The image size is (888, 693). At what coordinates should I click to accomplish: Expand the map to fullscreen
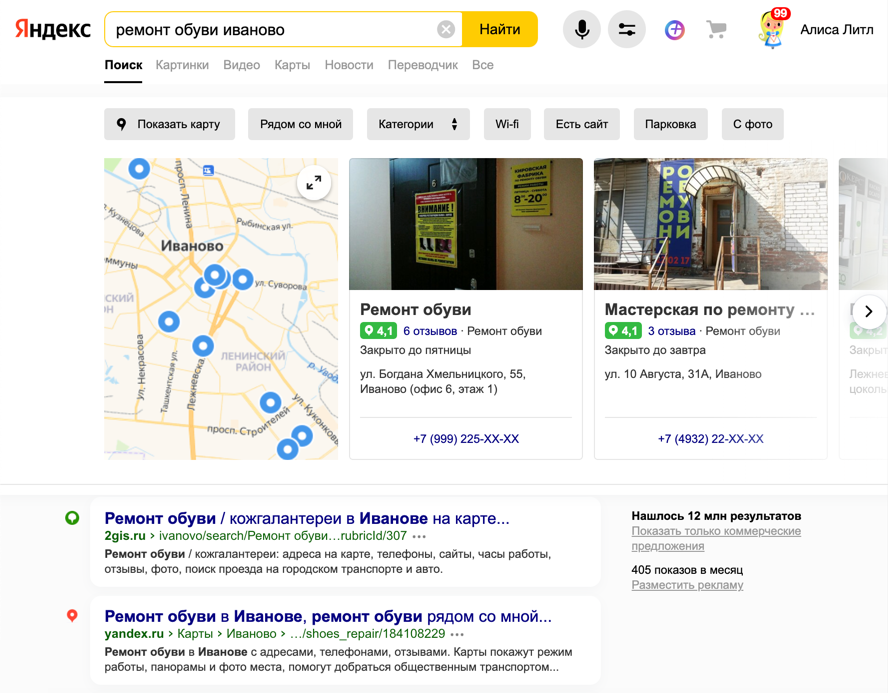click(314, 182)
